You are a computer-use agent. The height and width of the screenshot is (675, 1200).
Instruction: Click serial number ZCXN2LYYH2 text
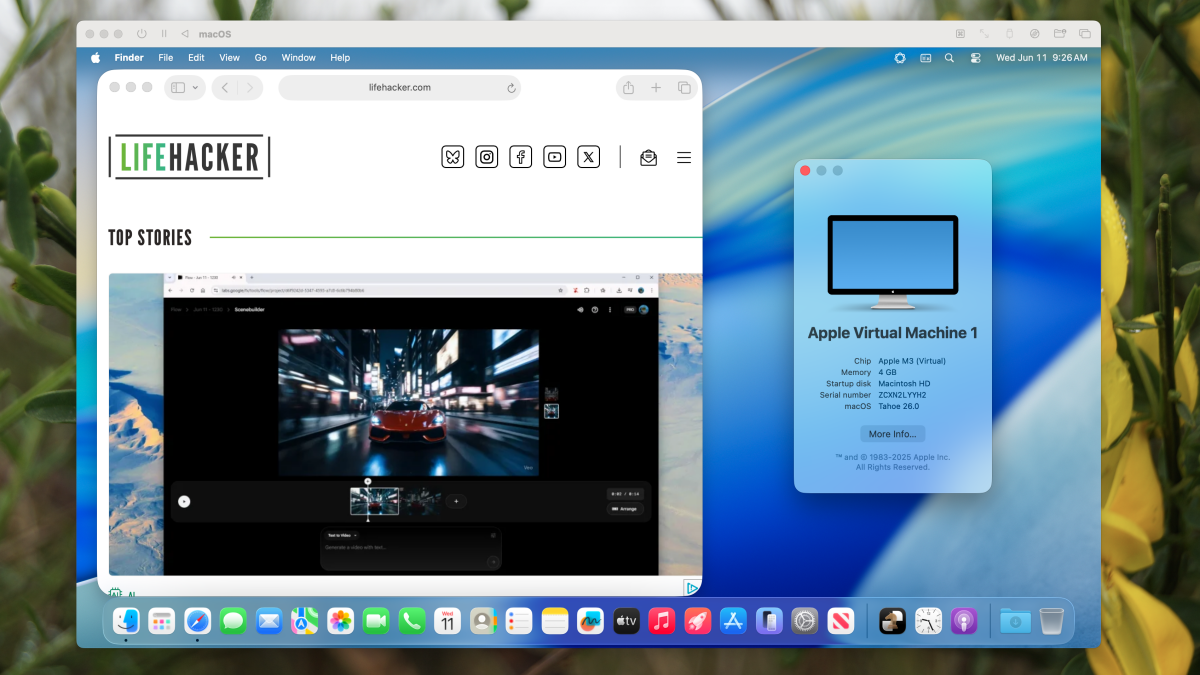pyautogui.click(x=902, y=395)
